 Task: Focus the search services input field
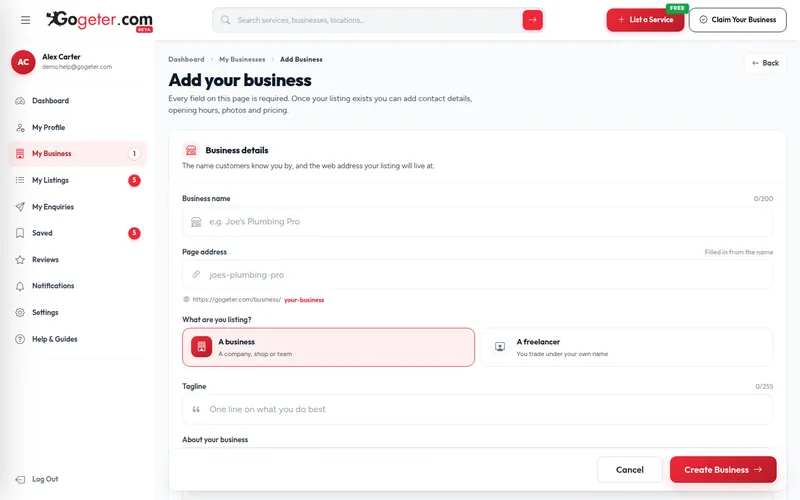pos(378,20)
